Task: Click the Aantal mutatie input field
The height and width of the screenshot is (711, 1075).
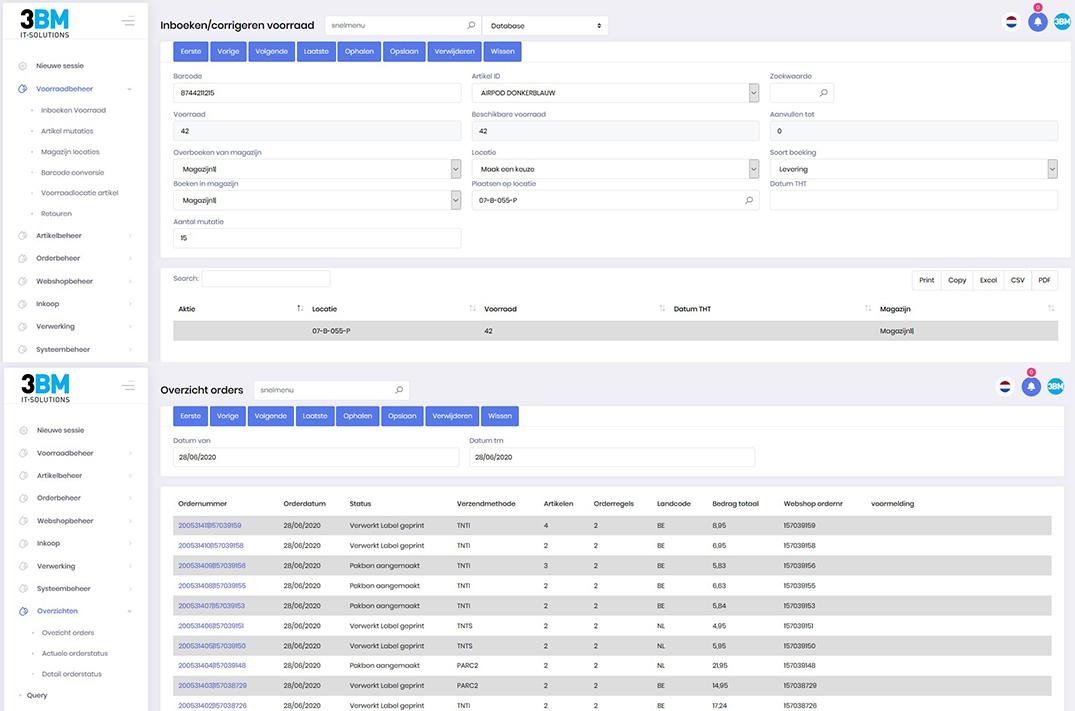Action: pyautogui.click(x=317, y=238)
